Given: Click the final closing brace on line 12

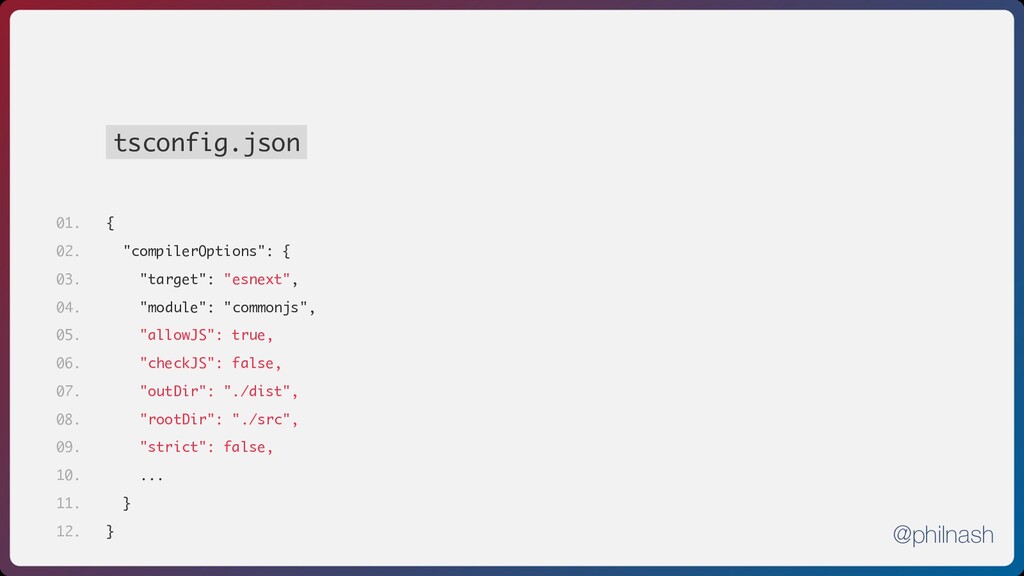Looking at the screenshot, I should pyautogui.click(x=110, y=531).
